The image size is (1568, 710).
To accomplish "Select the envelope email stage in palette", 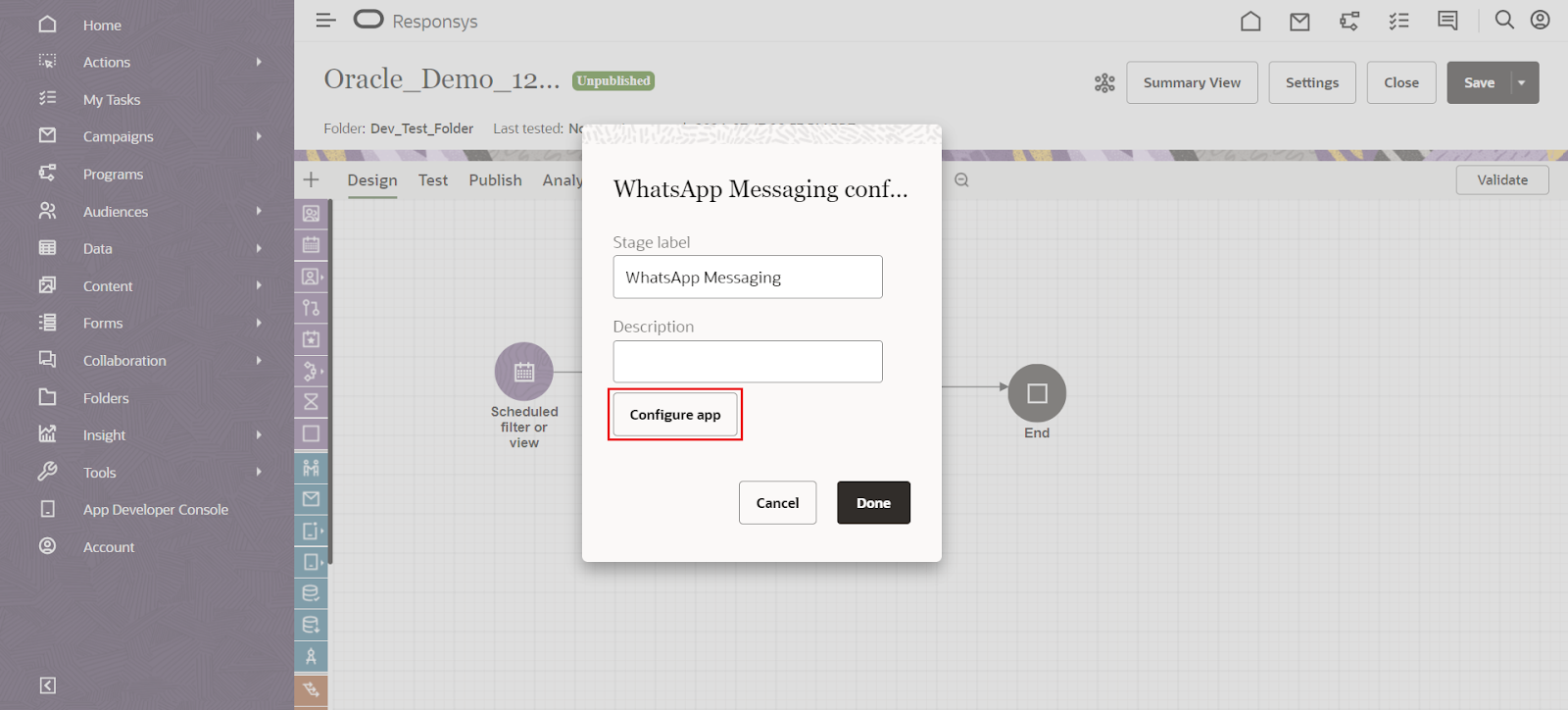I will (x=311, y=499).
